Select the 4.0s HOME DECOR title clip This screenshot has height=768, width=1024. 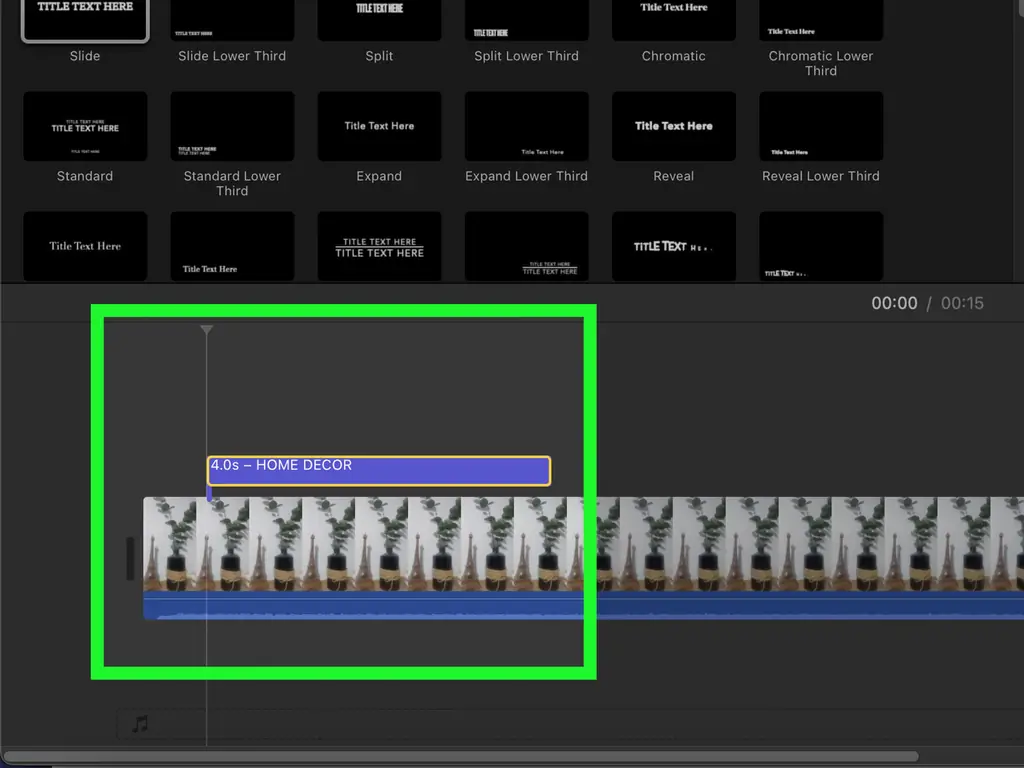(x=379, y=471)
